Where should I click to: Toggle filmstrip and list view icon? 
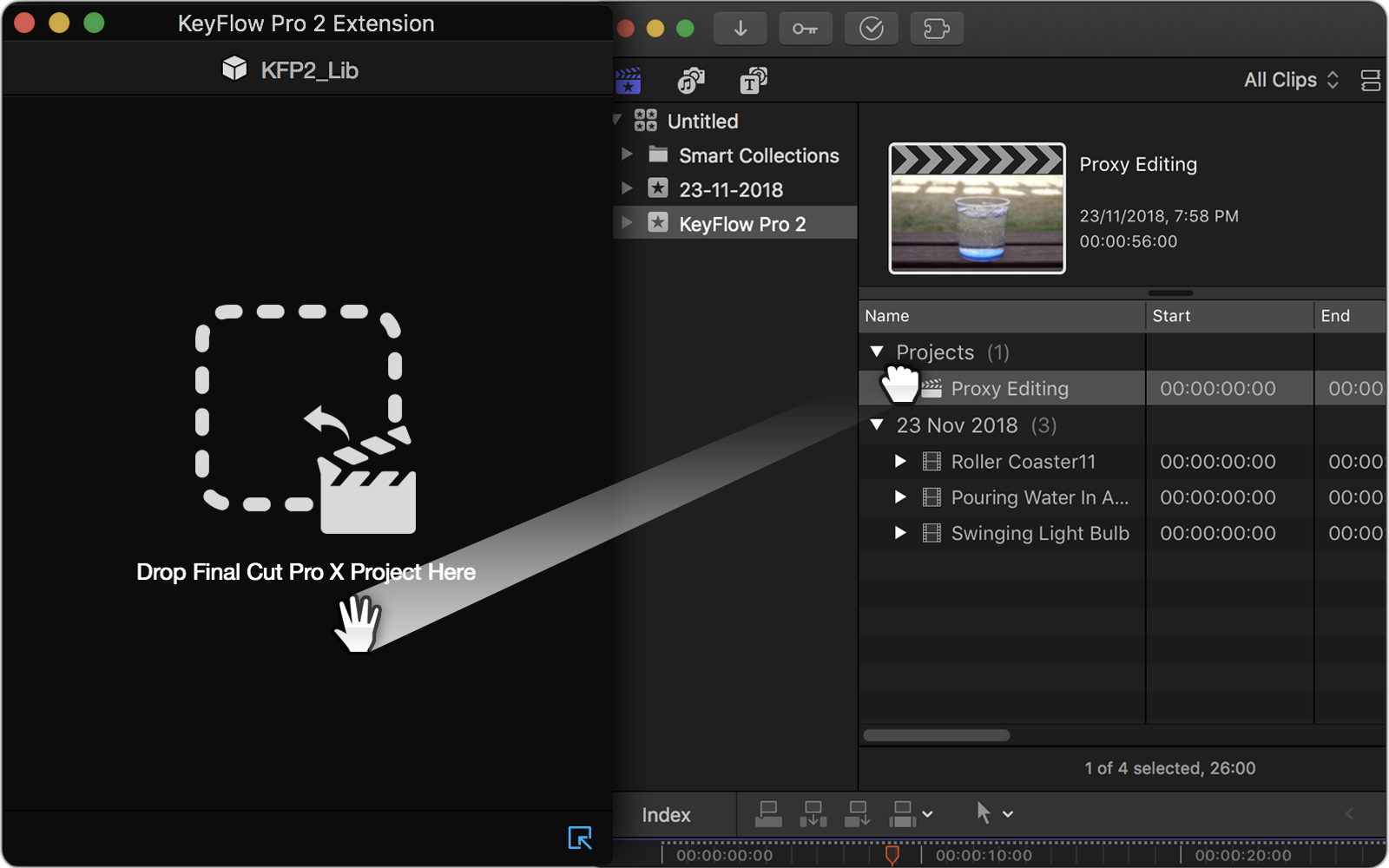1371,81
